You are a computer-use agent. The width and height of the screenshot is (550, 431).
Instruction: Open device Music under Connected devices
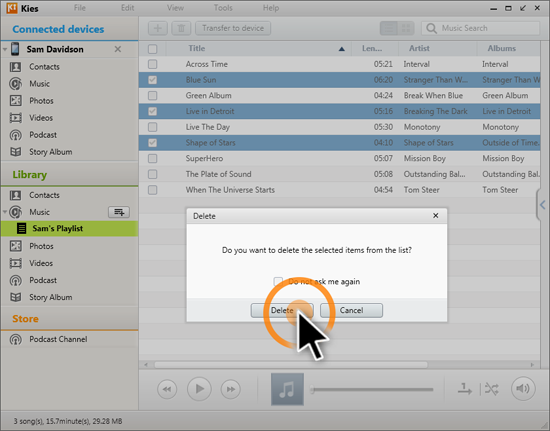(39, 84)
